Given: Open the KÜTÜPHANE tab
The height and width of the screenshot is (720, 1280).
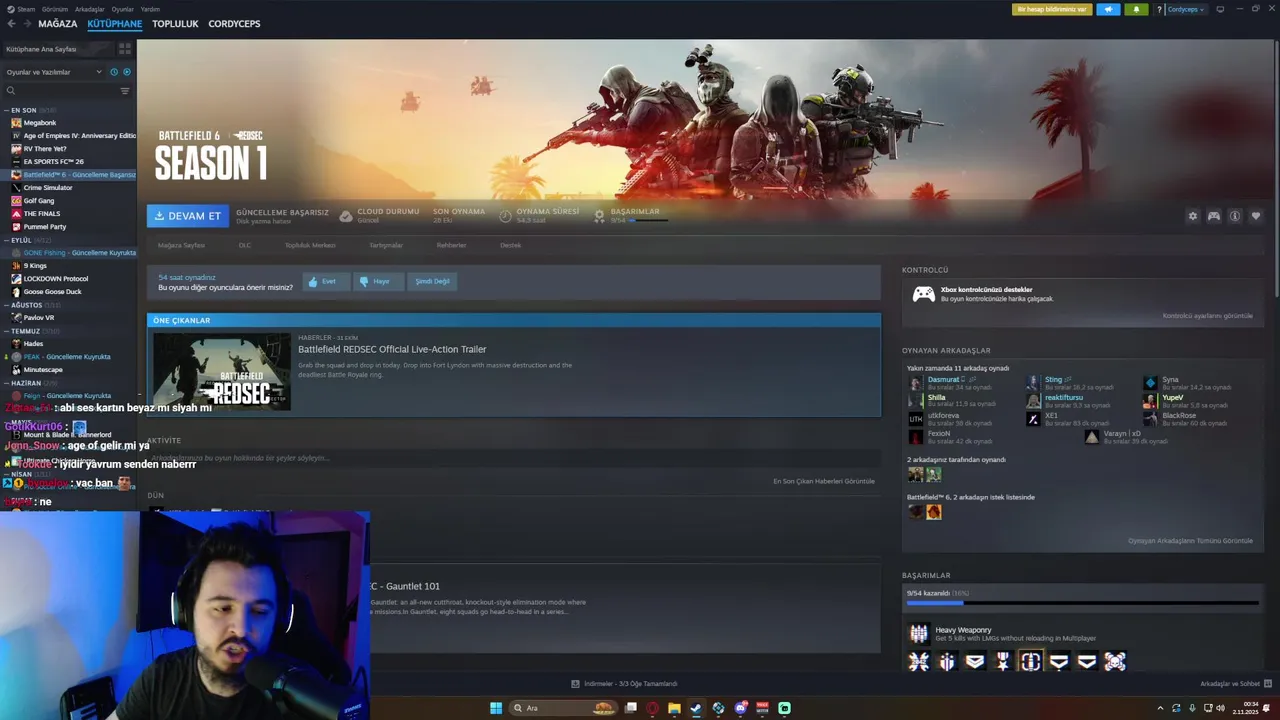Looking at the screenshot, I should (114, 24).
